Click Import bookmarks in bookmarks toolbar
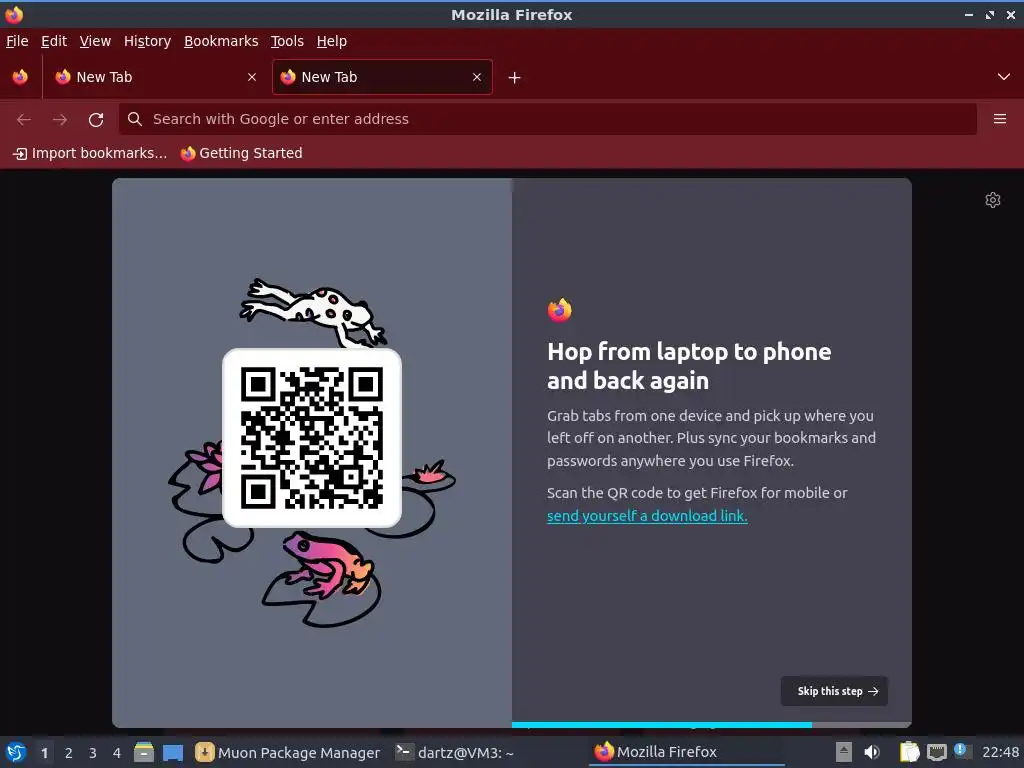 90,153
